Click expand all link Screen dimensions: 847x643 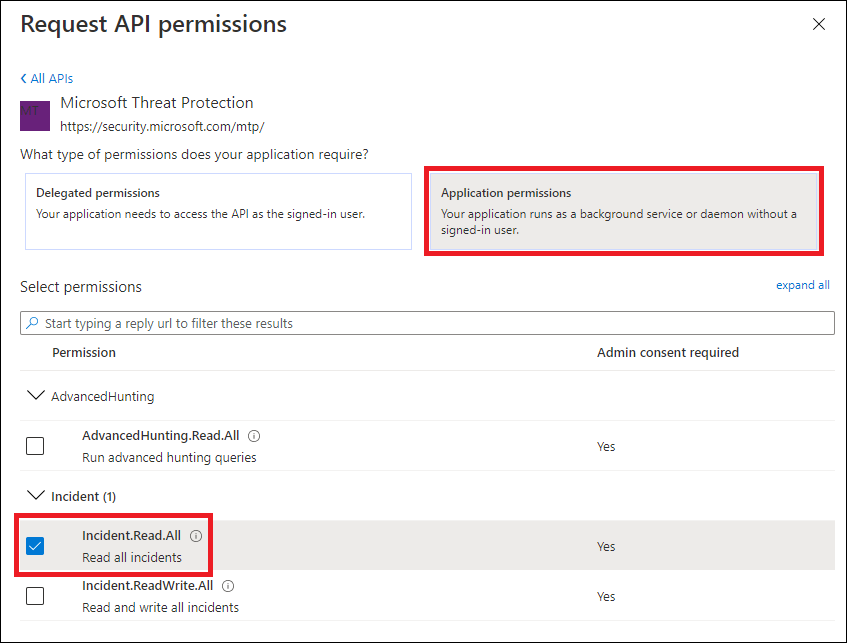pos(803,285)
